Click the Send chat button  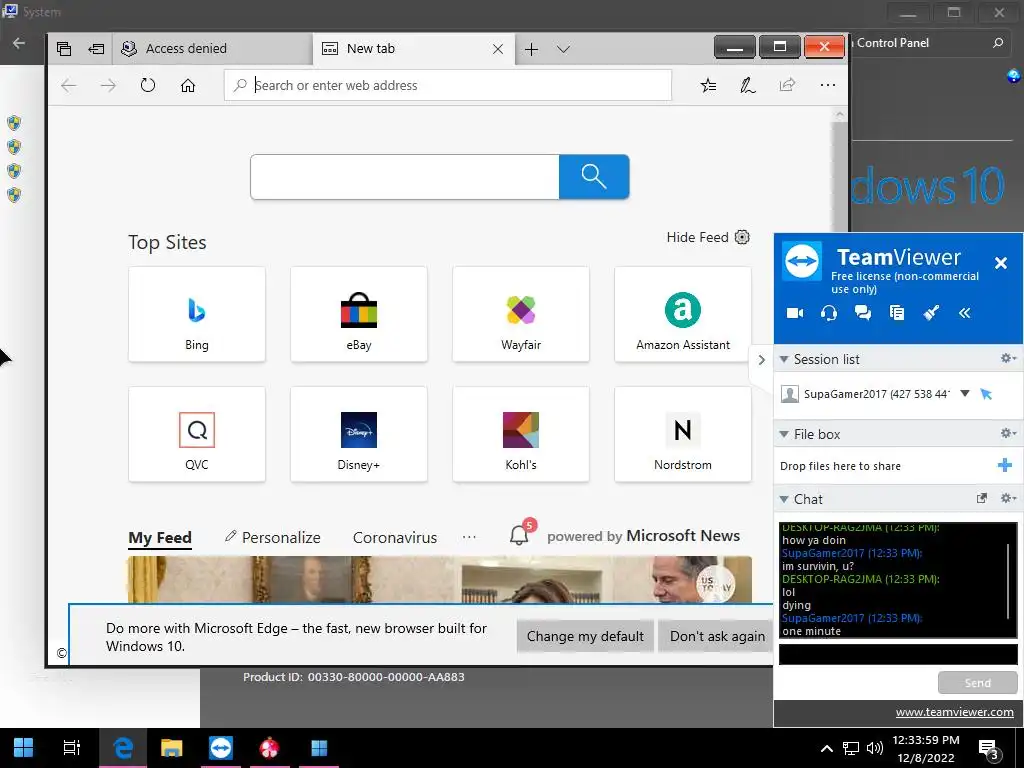click(978, 682)
